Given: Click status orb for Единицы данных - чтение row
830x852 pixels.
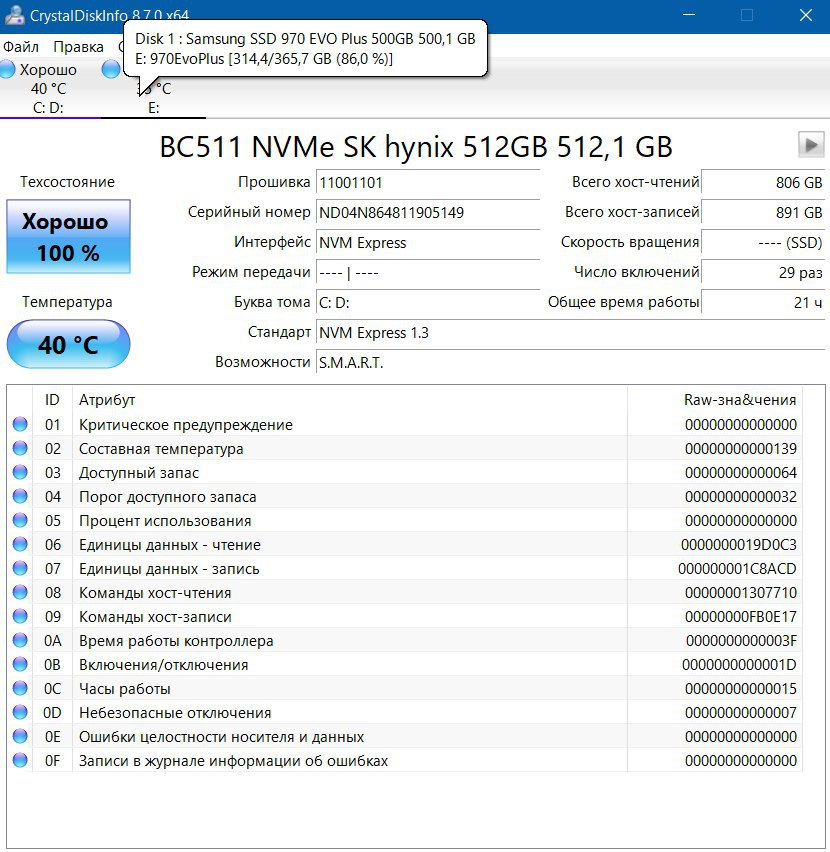Looking at the screenshot, I should (20, 544).
